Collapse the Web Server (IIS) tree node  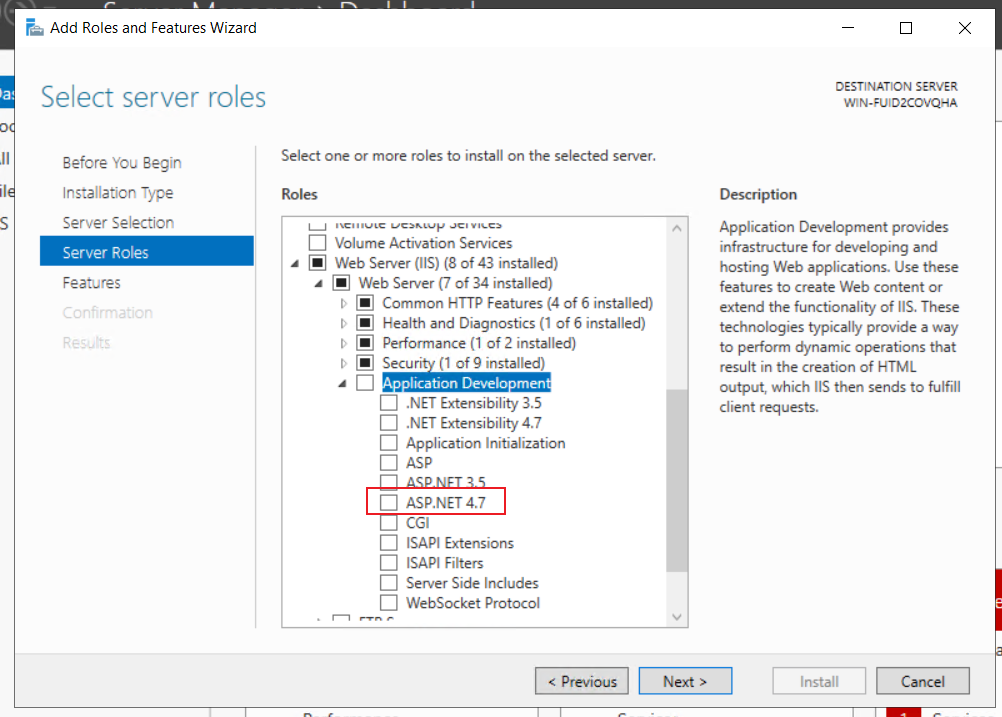pyautogui.click(x=295, y=263)
